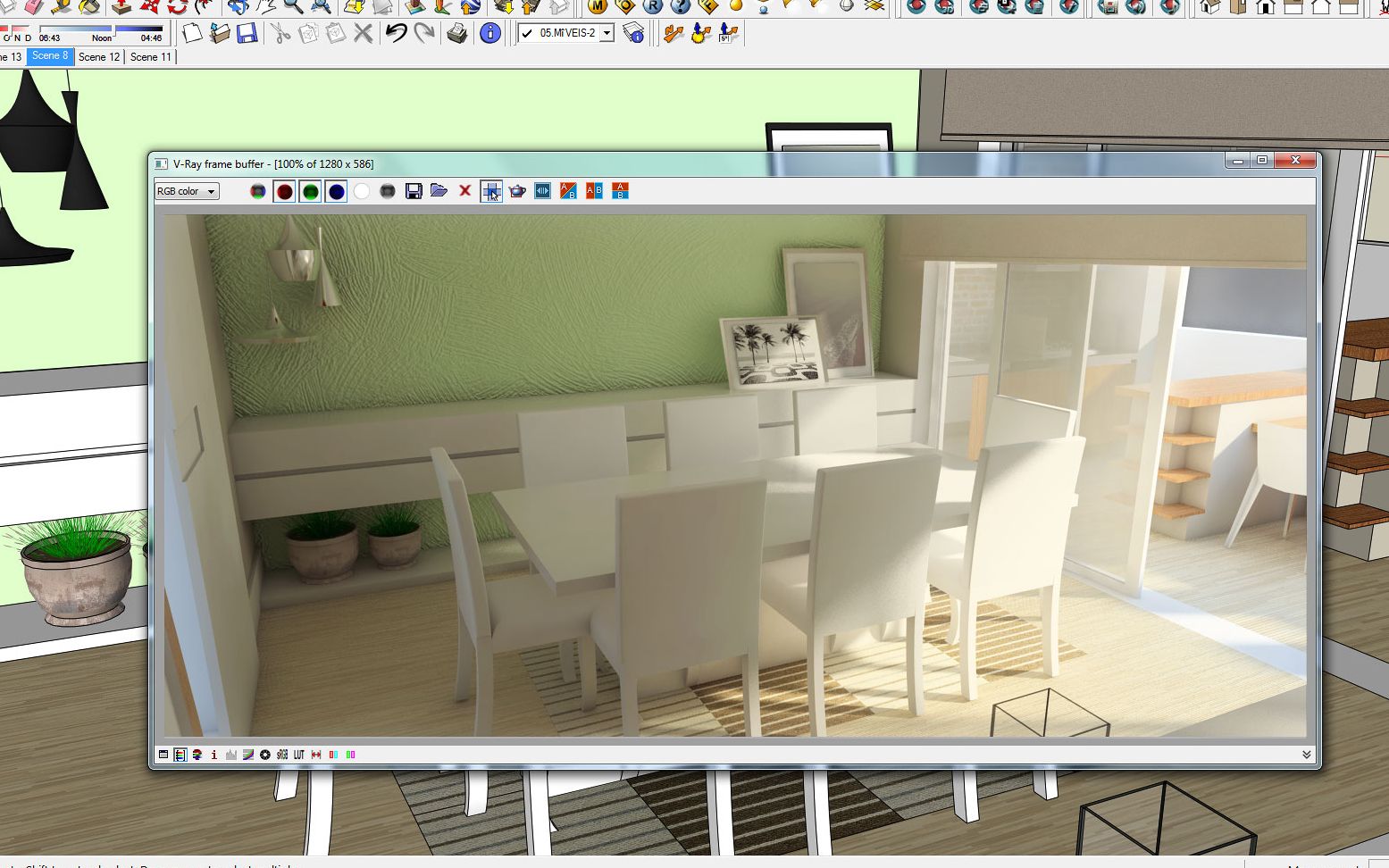Click Save floppy icon in SketchUp toolbar
Image resolution: width=1389 pixels, height=868 pixels.
pyautogui.click(x=247, y=33)
